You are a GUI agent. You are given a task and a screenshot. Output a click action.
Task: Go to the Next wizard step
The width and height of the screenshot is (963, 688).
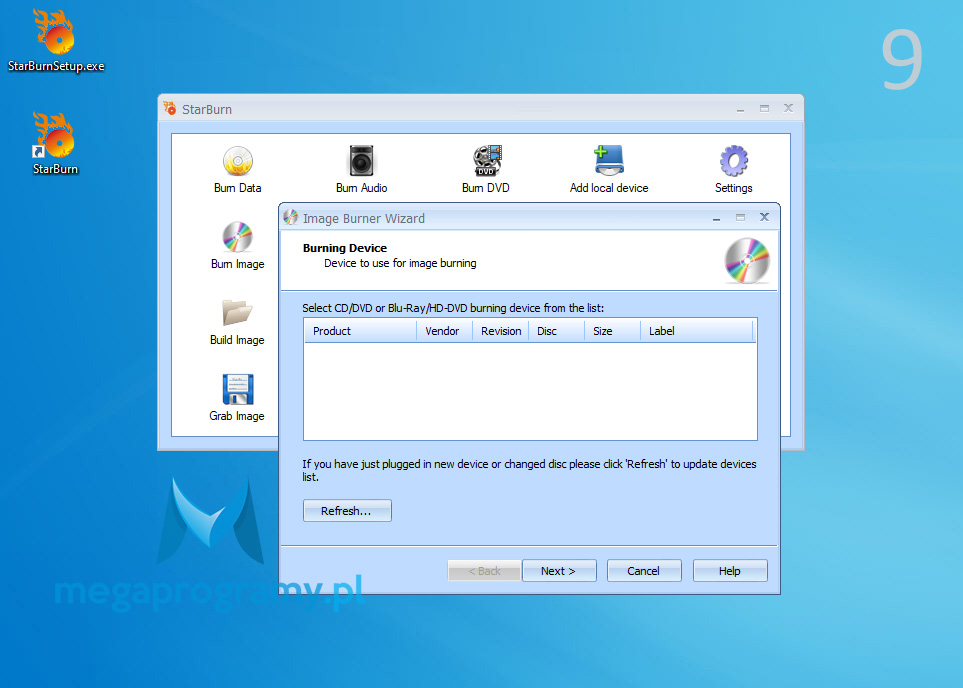559,571
